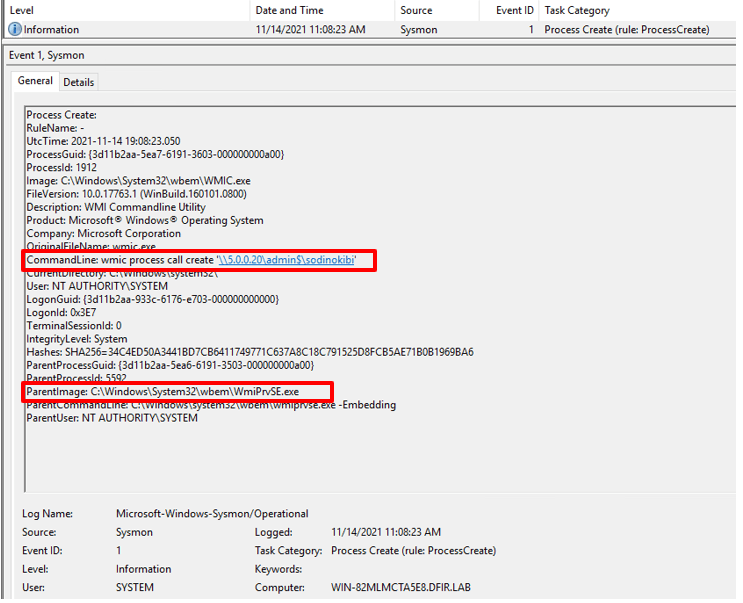Click the 'Event 1, Sysmon' pane header
The height and width of the screenshot is (603, 743).
pyautogui.click(x=44, y=53)
